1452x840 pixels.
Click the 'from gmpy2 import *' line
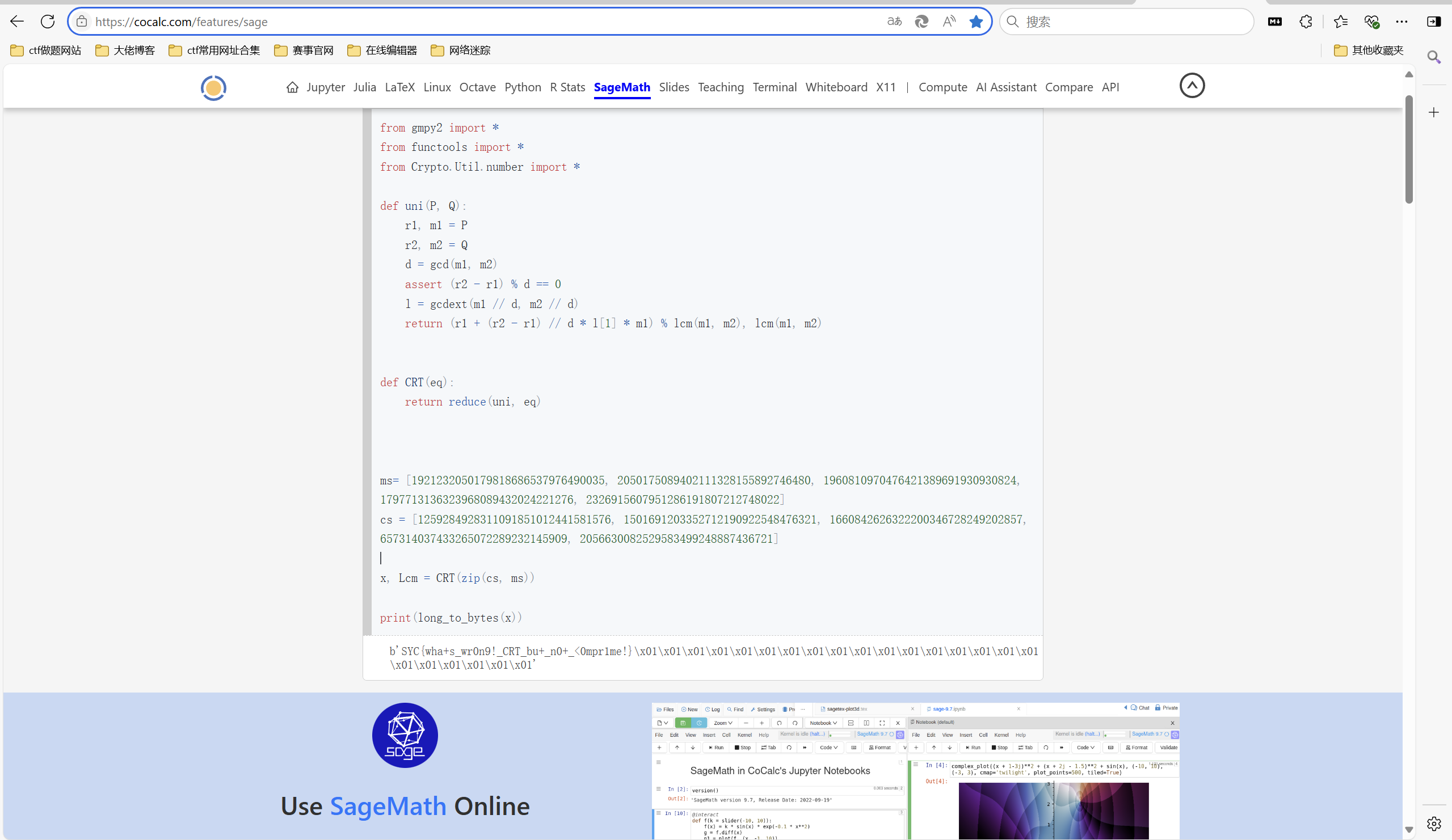[x=440, y=128]
